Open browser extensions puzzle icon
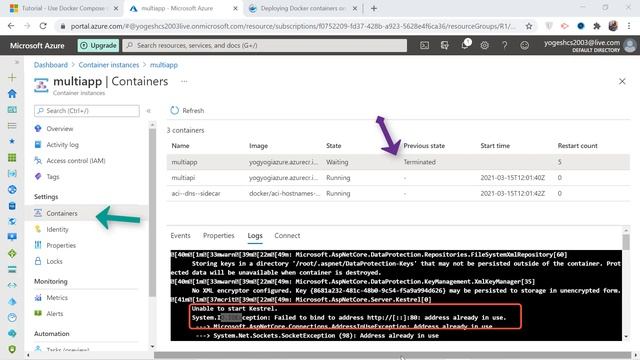 (597, 26)
